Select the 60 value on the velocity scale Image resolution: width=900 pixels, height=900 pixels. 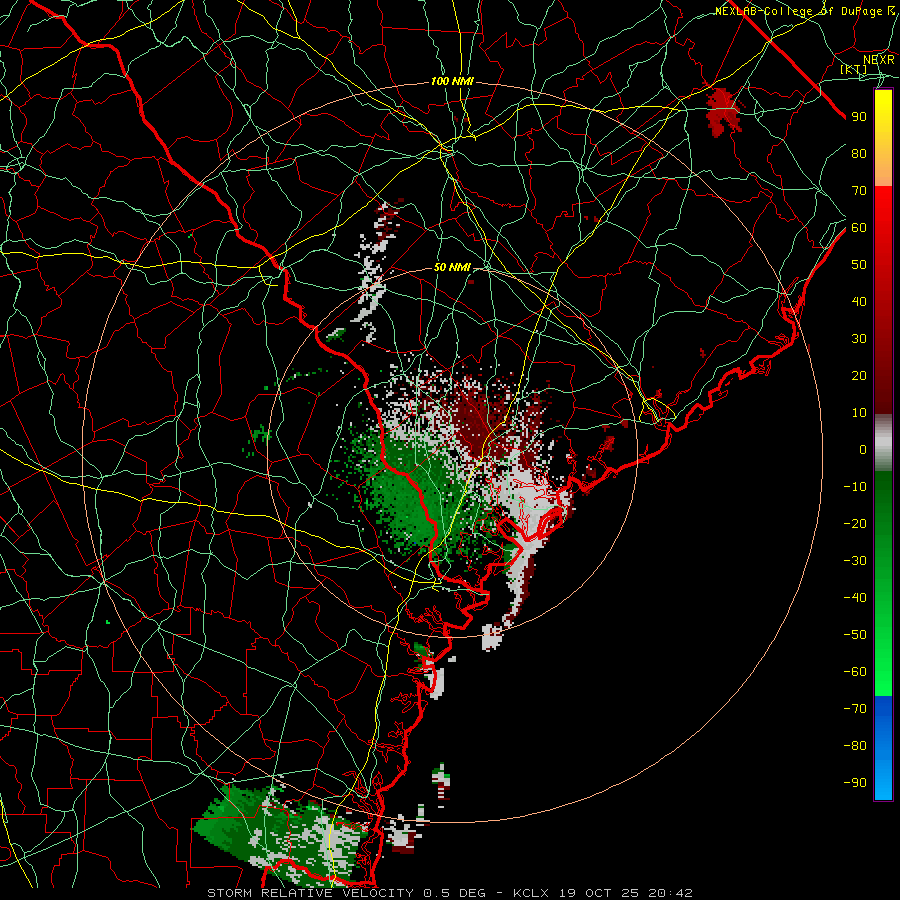click(859, 227)
